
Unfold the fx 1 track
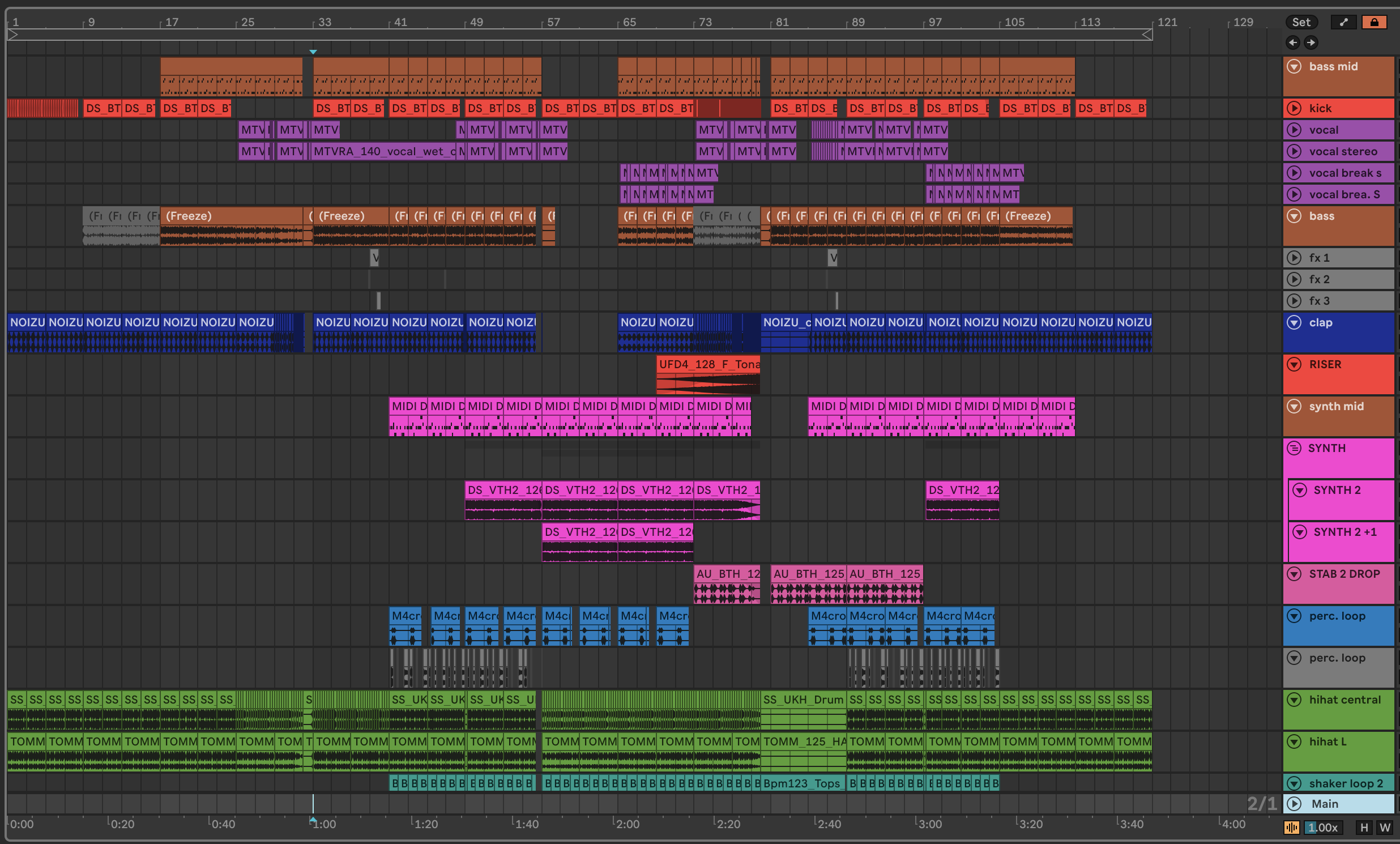coord(1294,258)
